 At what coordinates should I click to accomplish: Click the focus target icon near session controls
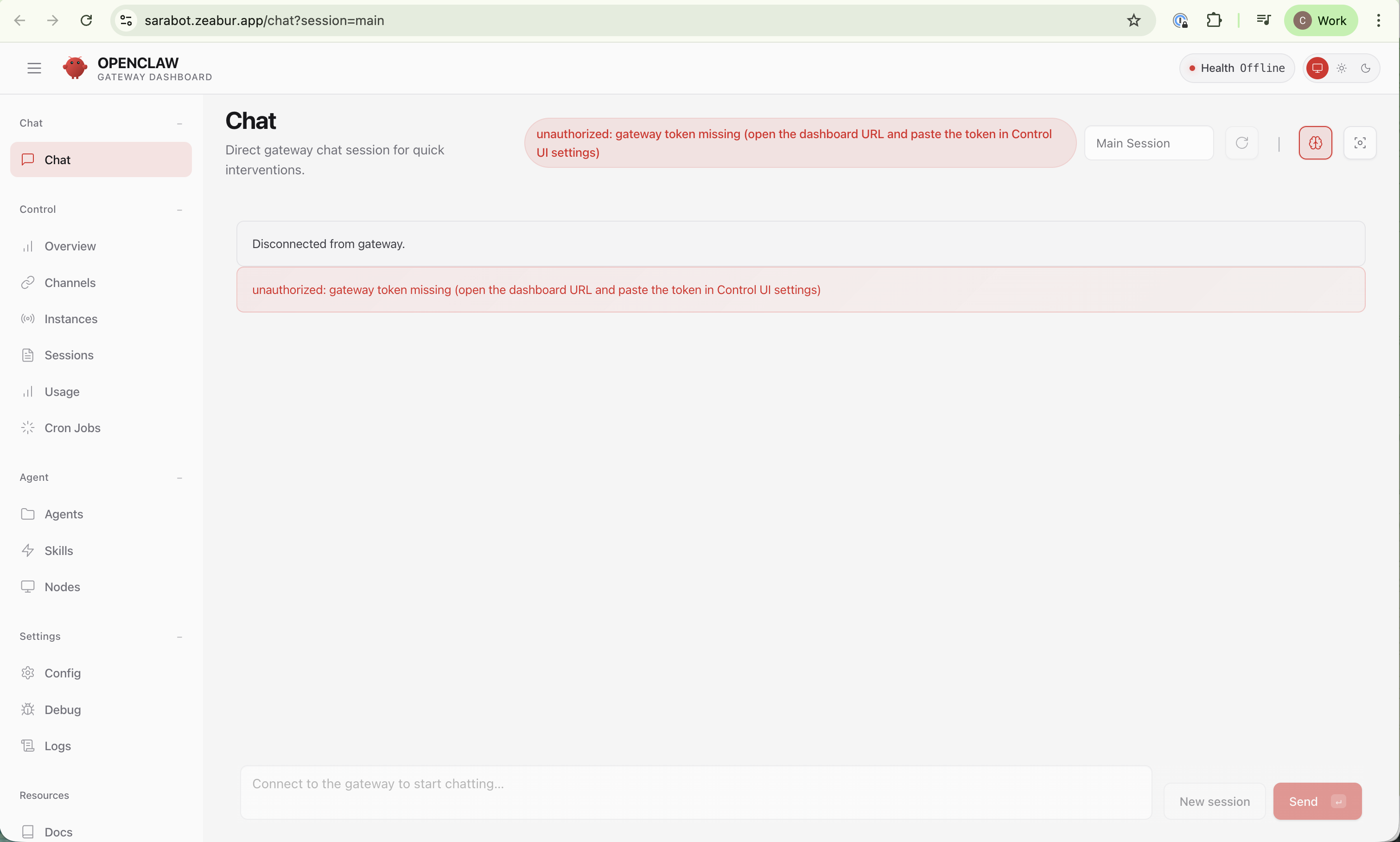coord(1360,142)
